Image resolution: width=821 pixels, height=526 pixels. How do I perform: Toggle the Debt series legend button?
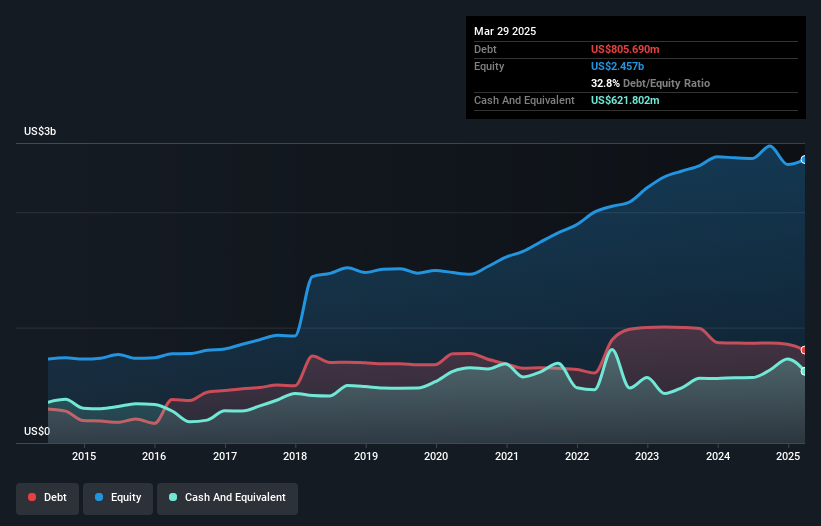click(48, 498)
